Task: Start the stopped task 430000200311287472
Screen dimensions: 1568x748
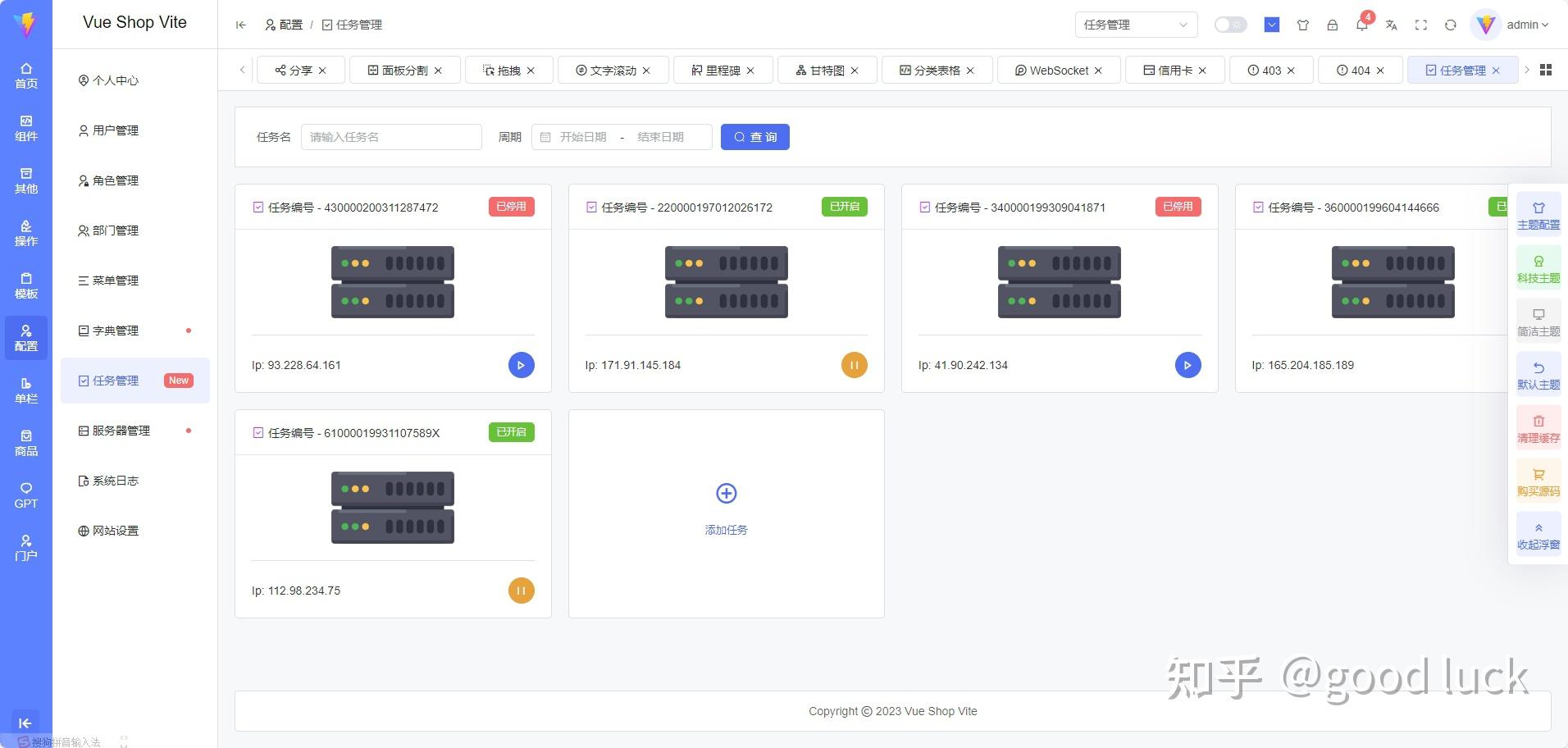Action: 522,365
